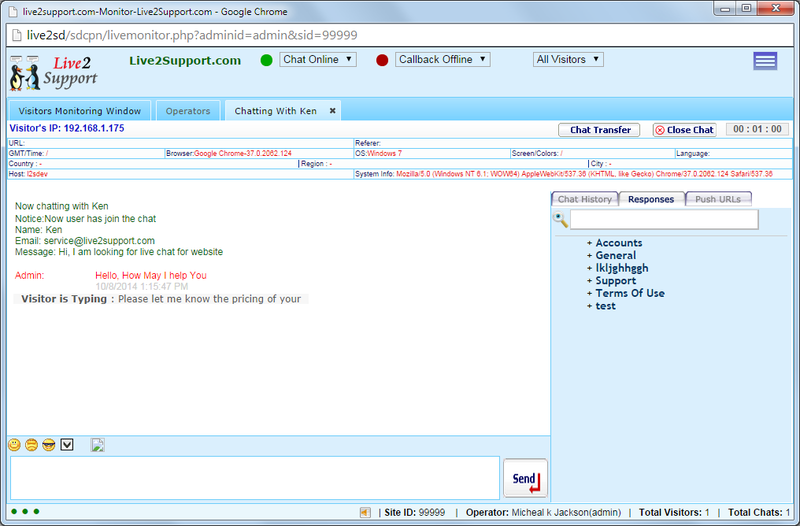Close the Chatting With Ken tab
Image resolution: width=800 pixels, height=526 pixels.
[332, 111]
